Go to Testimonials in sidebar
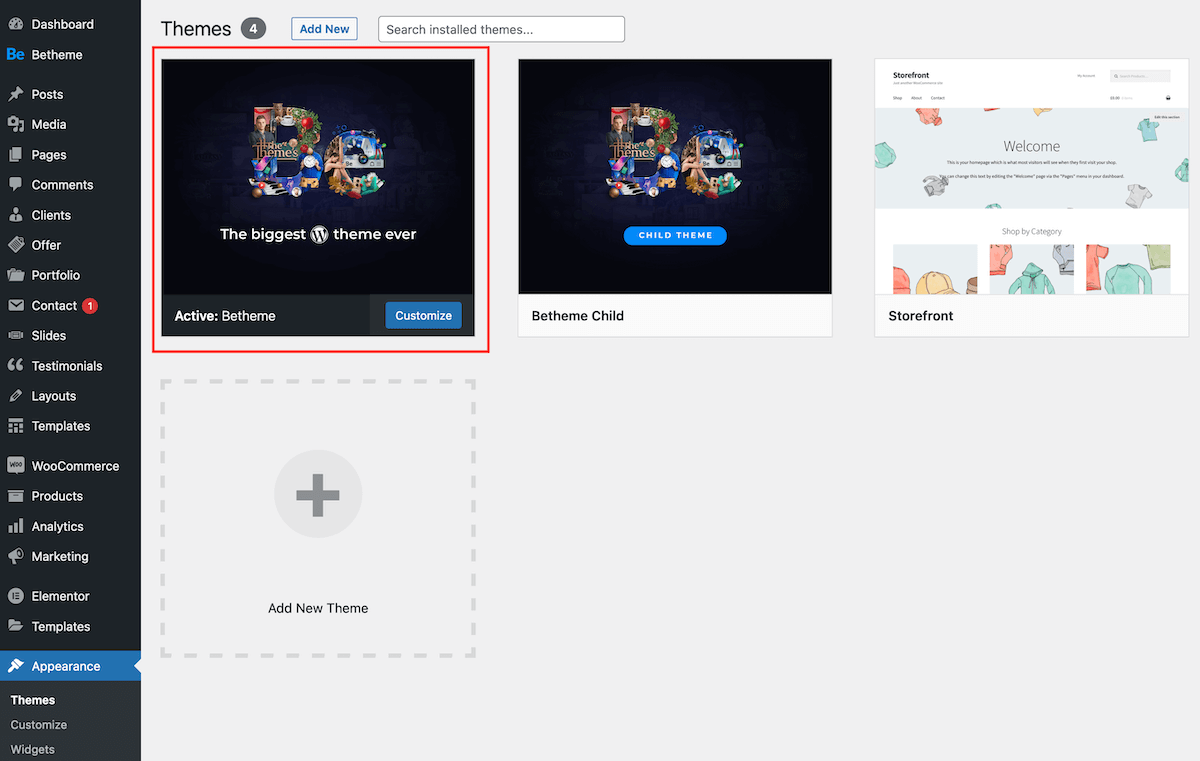This screenshot has height=761, width=1200. (x=66, y=366)
